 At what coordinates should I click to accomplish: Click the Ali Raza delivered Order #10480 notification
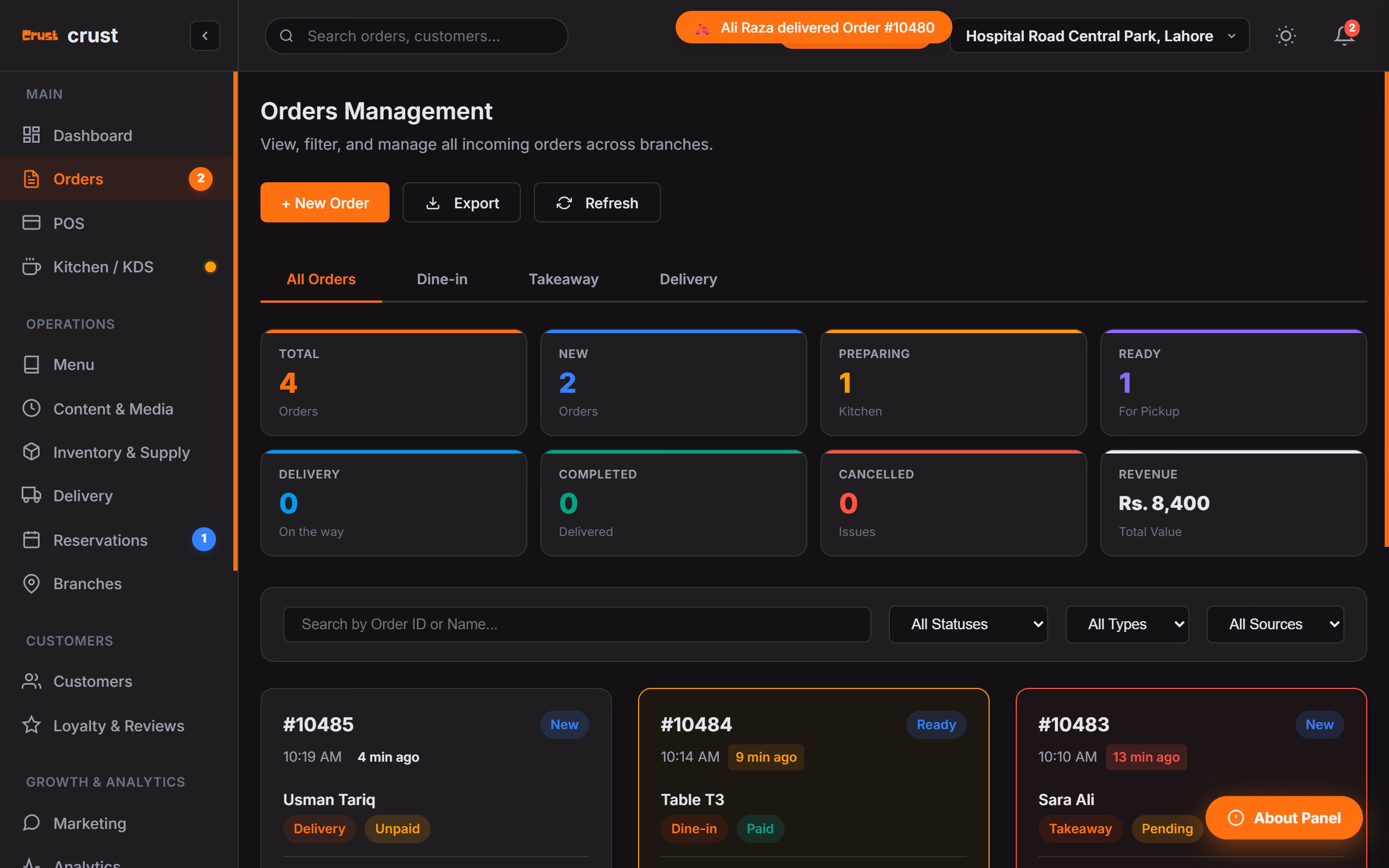(814, 28)
